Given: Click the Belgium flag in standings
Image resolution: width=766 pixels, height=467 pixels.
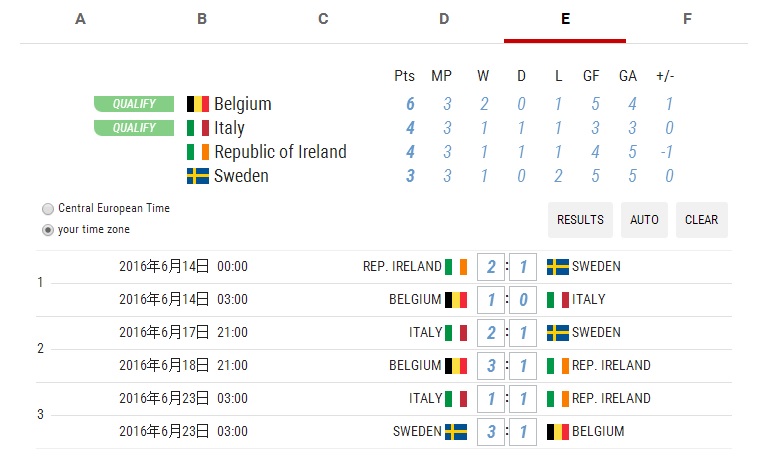Looking at the screenshot, I should click(x=198, y=104).
